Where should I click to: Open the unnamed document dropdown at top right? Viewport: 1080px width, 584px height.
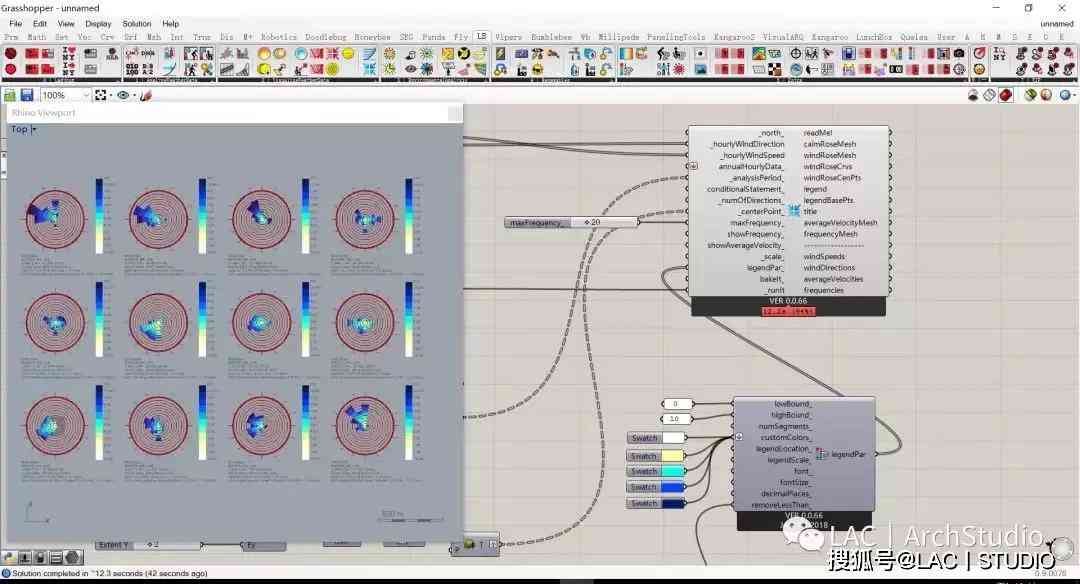1057,23
